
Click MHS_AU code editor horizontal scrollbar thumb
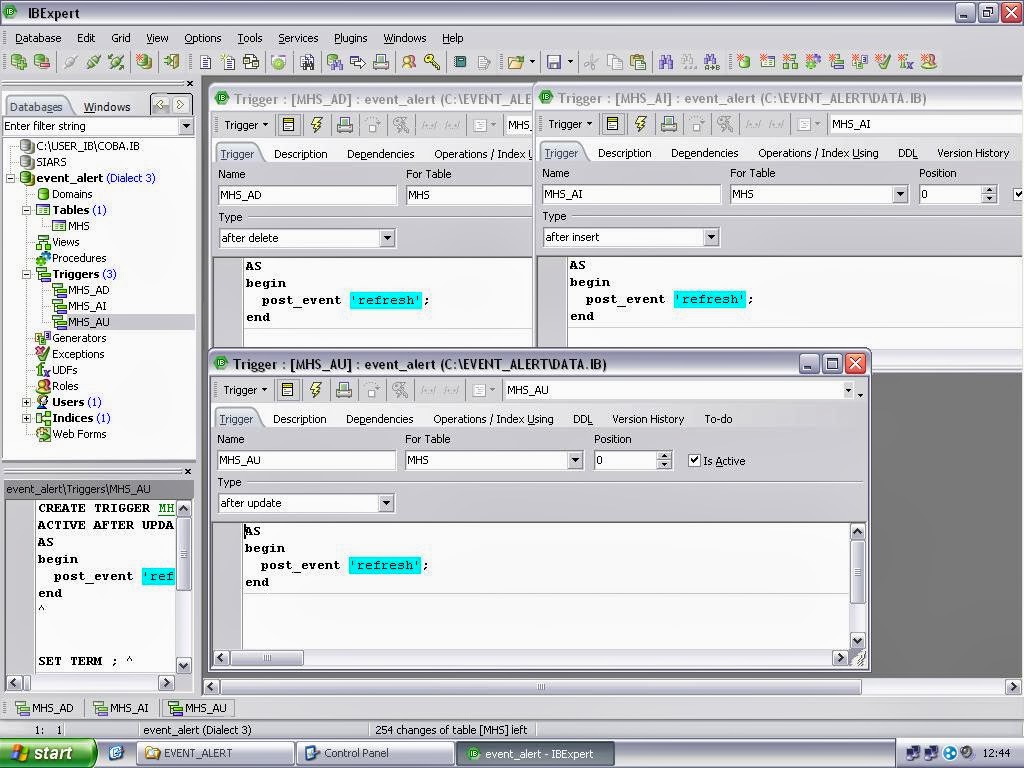[x=266, y=658]
